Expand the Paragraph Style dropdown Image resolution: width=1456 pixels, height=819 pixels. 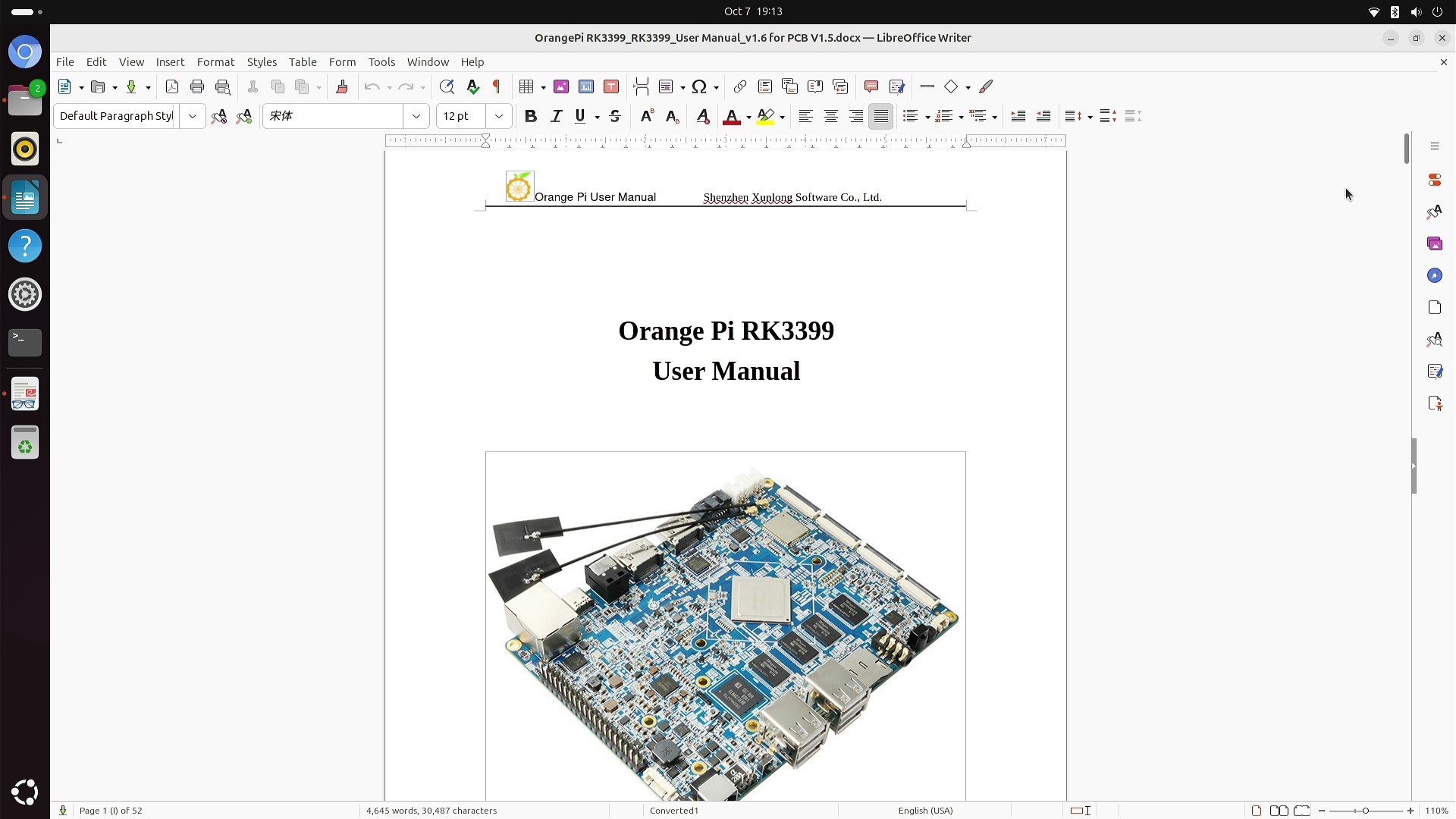[193, 116]
